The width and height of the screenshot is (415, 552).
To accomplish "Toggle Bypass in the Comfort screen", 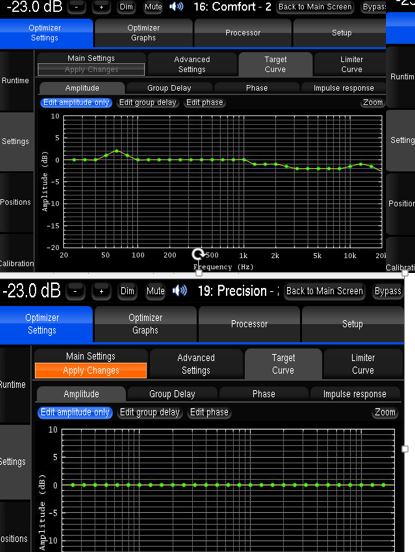I will coord(373,7).
